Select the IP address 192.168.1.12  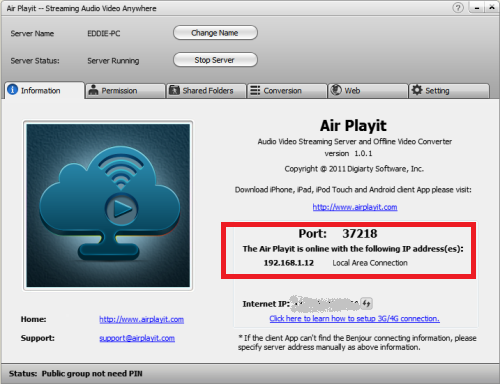[x=289, y=263]
